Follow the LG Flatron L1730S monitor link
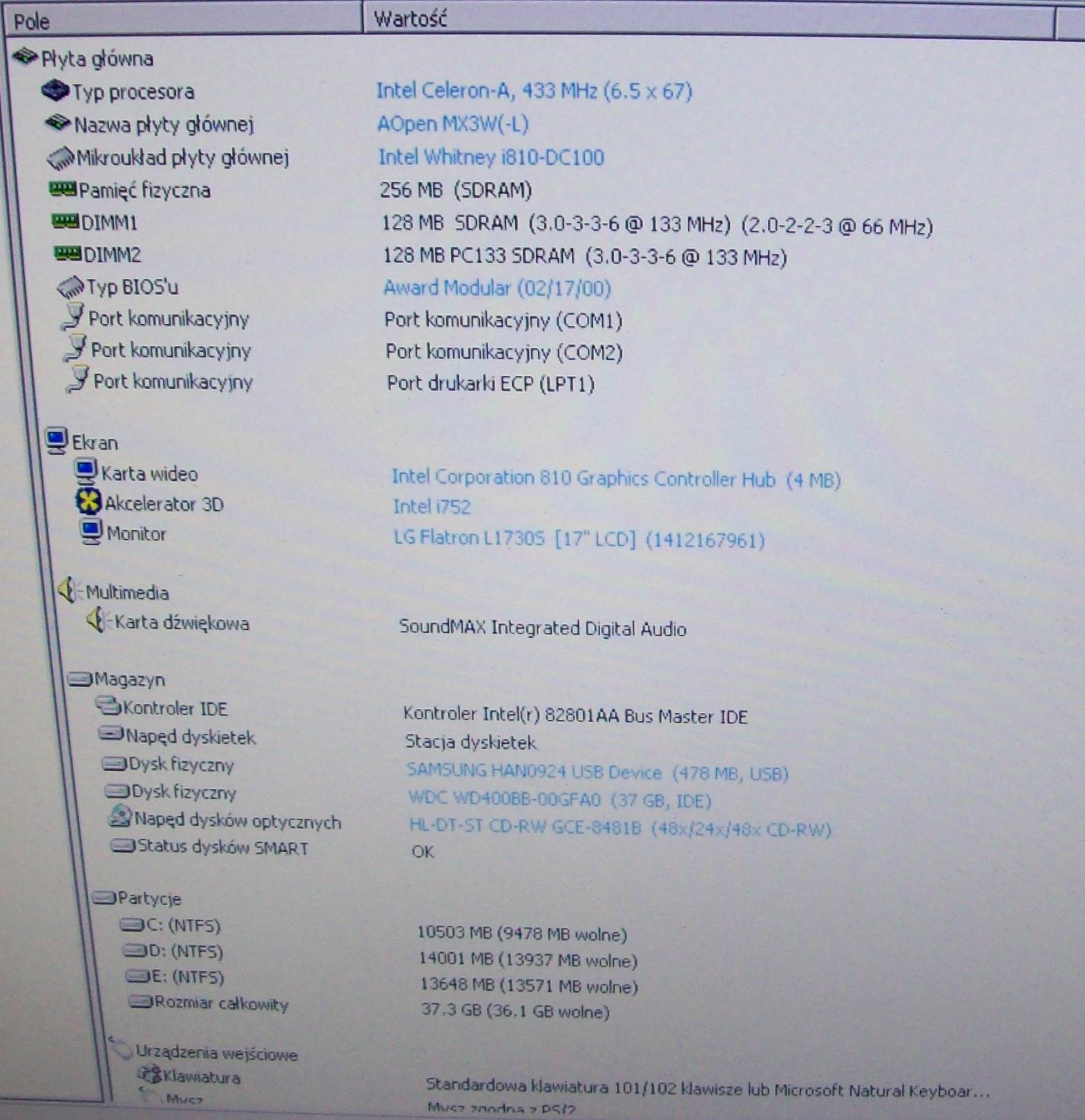Viewport: 1085px width, 1120px height. pos(579,538)
